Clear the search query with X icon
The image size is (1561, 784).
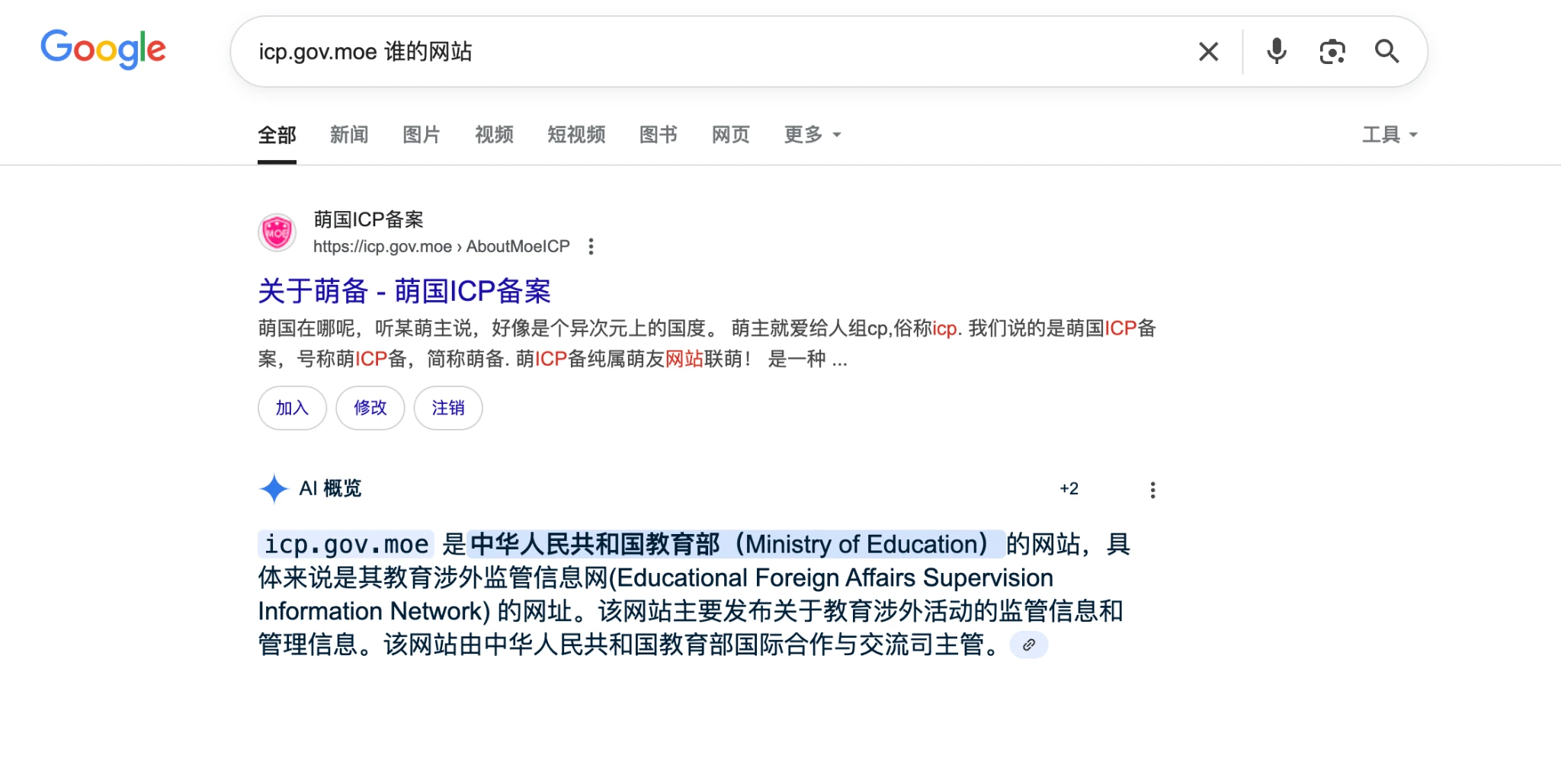tap(1208, 52)
